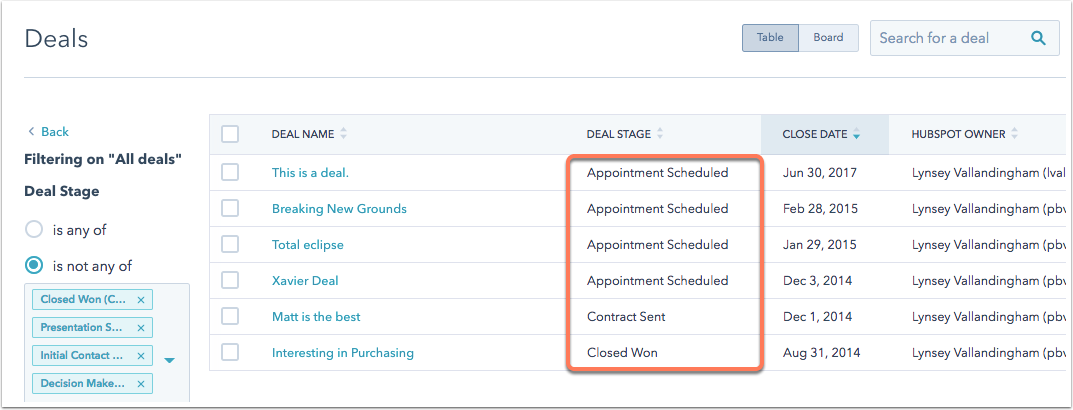
Task: Open the Breaking New Grounds deal
Action: [x=339, y=209]
